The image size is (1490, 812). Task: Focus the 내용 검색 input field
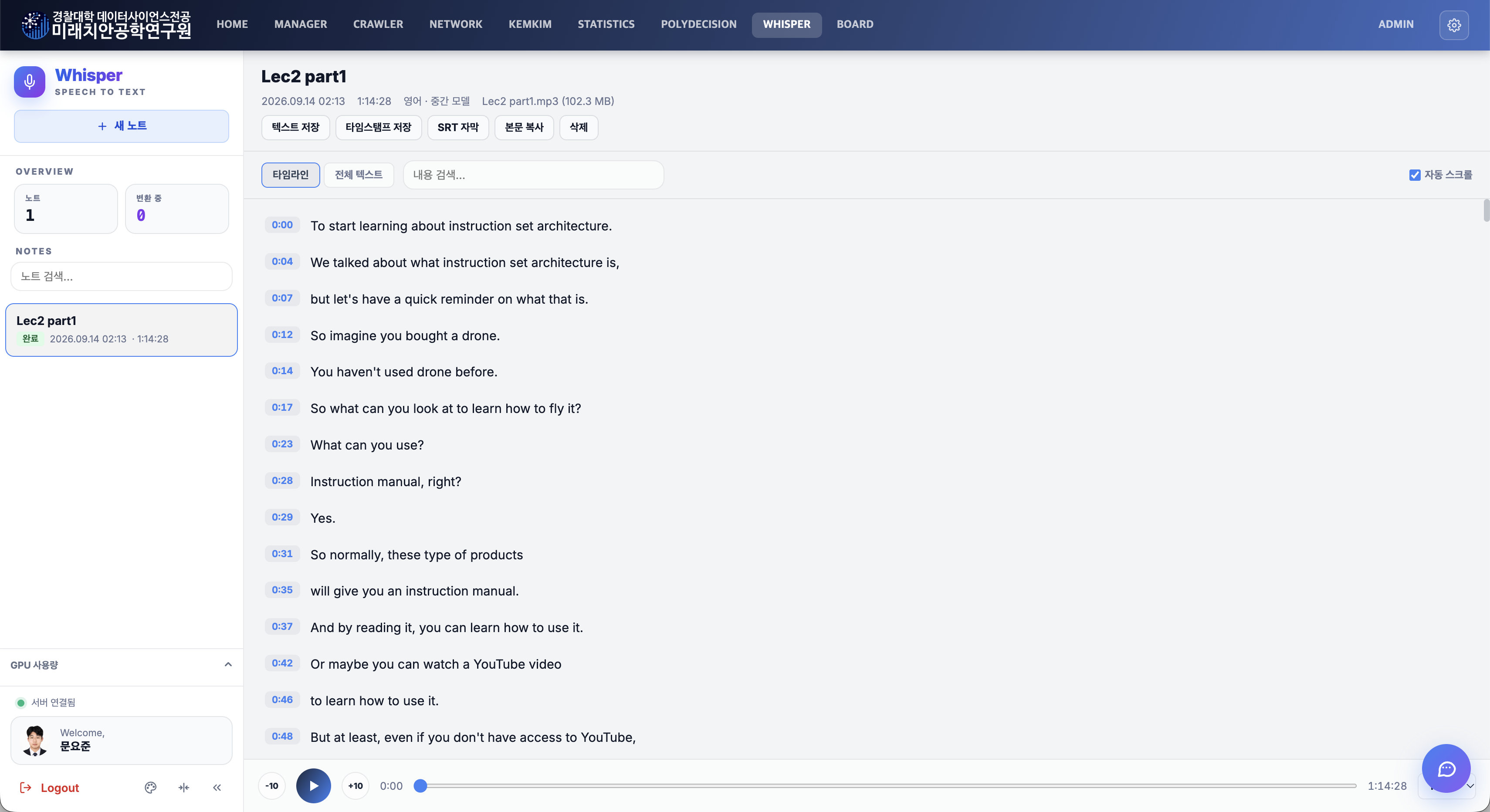pos(533,175)
